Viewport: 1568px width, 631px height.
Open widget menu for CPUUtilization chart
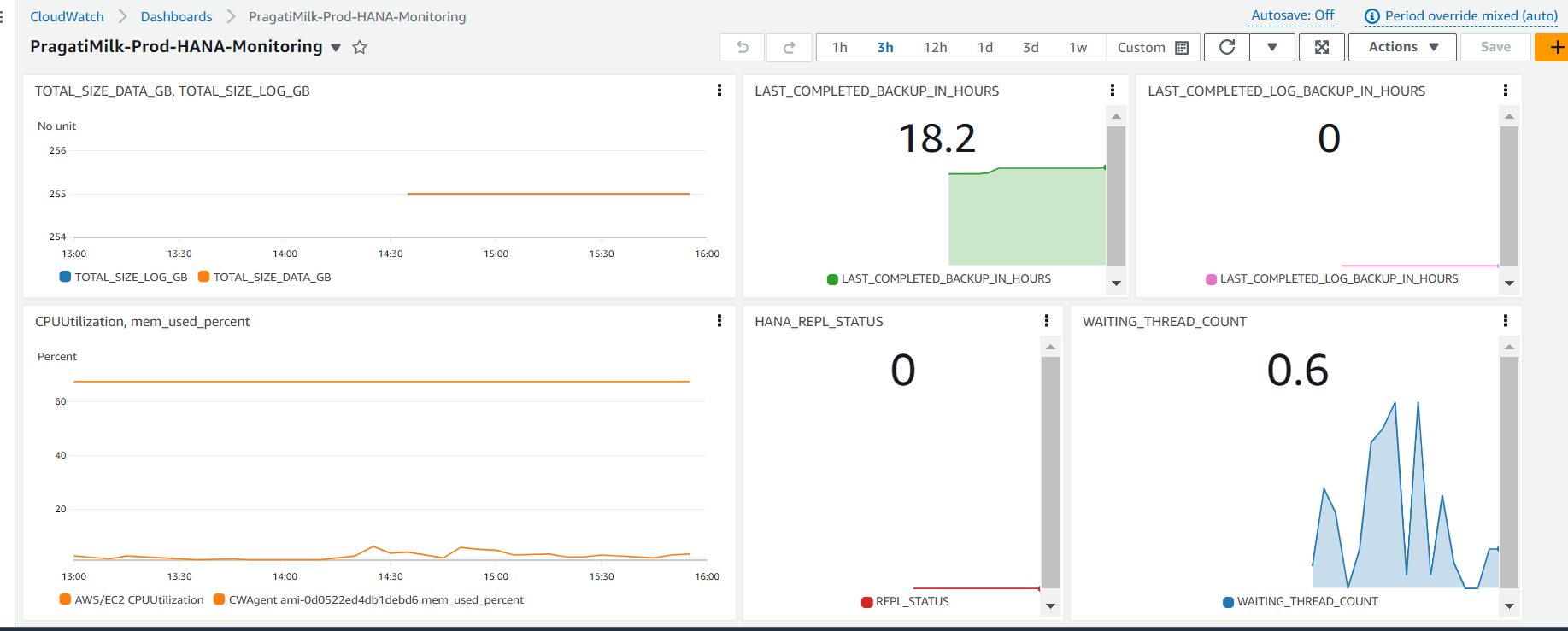point(719,321)
